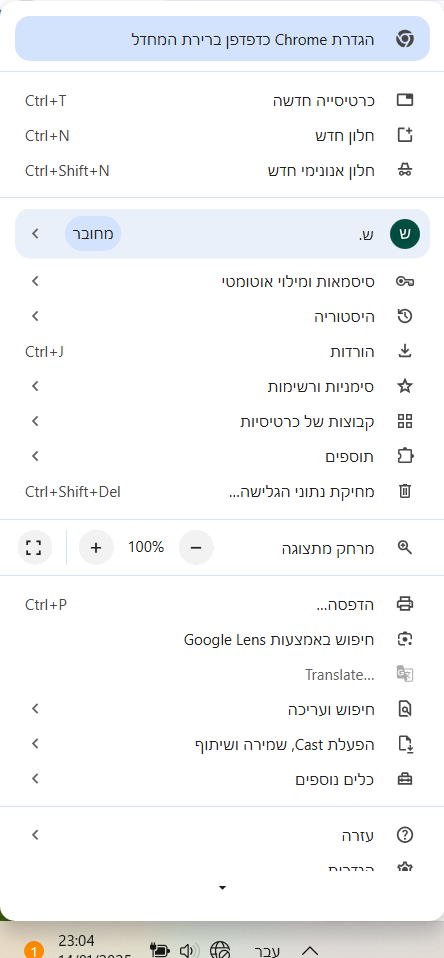Click the new tab icon
Image resolution: width=444 pixels, height=958 pixels.
click(x=405, y=100)
